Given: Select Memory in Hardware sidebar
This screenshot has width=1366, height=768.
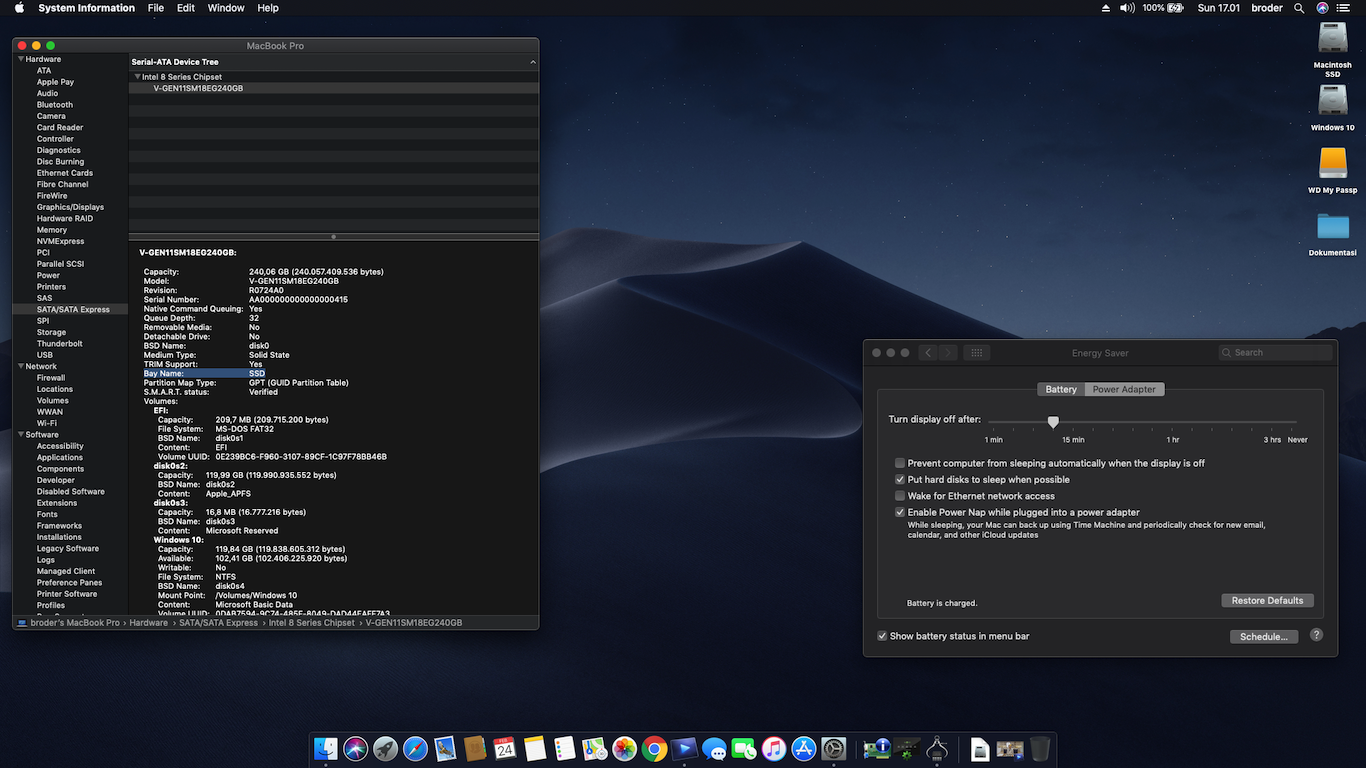Looking at the screenshot, I should [x=52, y=230].
